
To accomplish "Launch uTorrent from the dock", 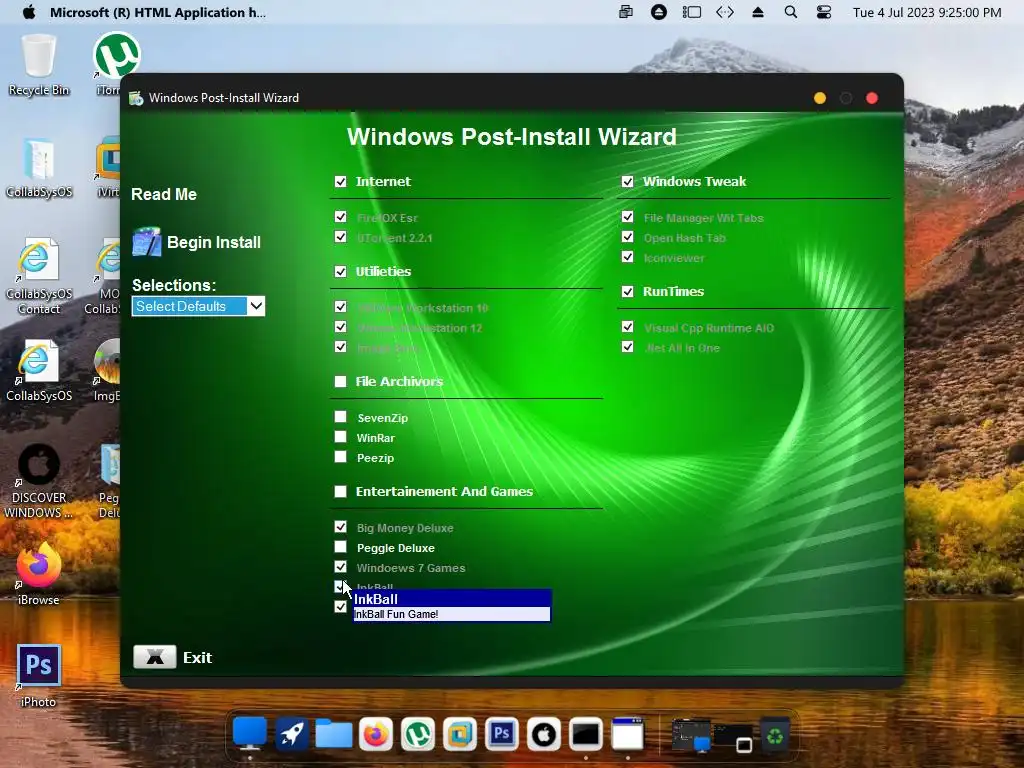I will (x=418, y=734).
